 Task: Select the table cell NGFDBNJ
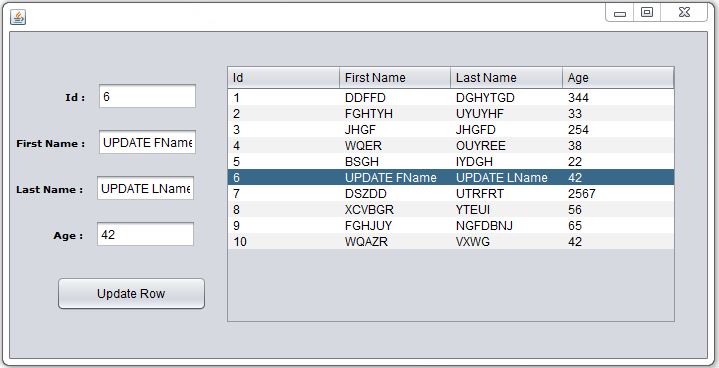pos(506,225)
